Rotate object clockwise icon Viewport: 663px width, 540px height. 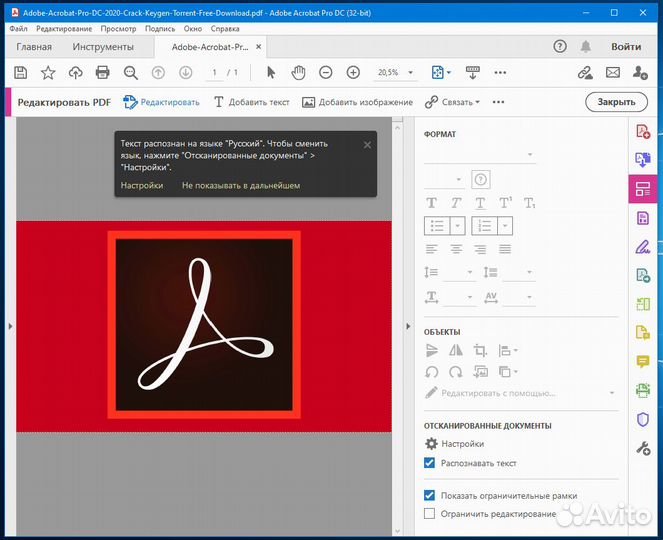(x=456, y=372)
